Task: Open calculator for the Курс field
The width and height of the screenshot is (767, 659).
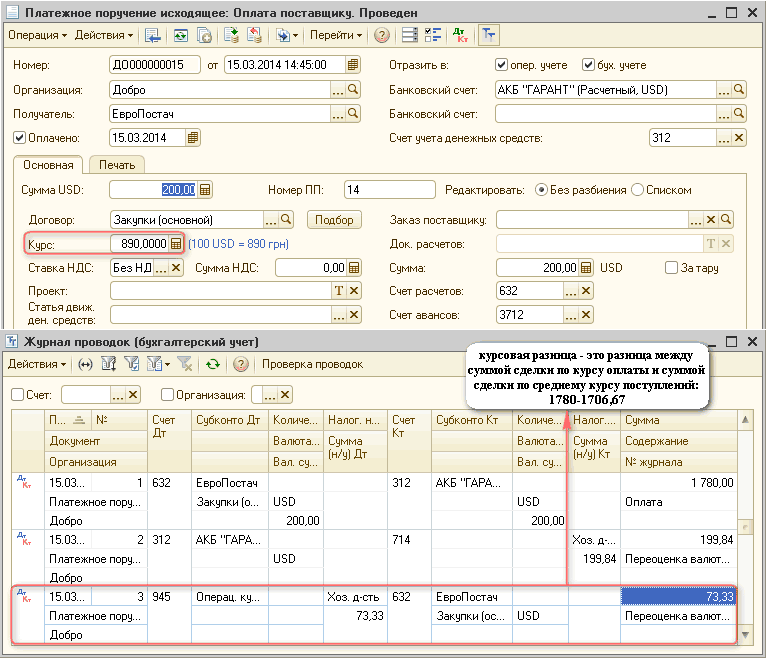Action: click(176, 243)
